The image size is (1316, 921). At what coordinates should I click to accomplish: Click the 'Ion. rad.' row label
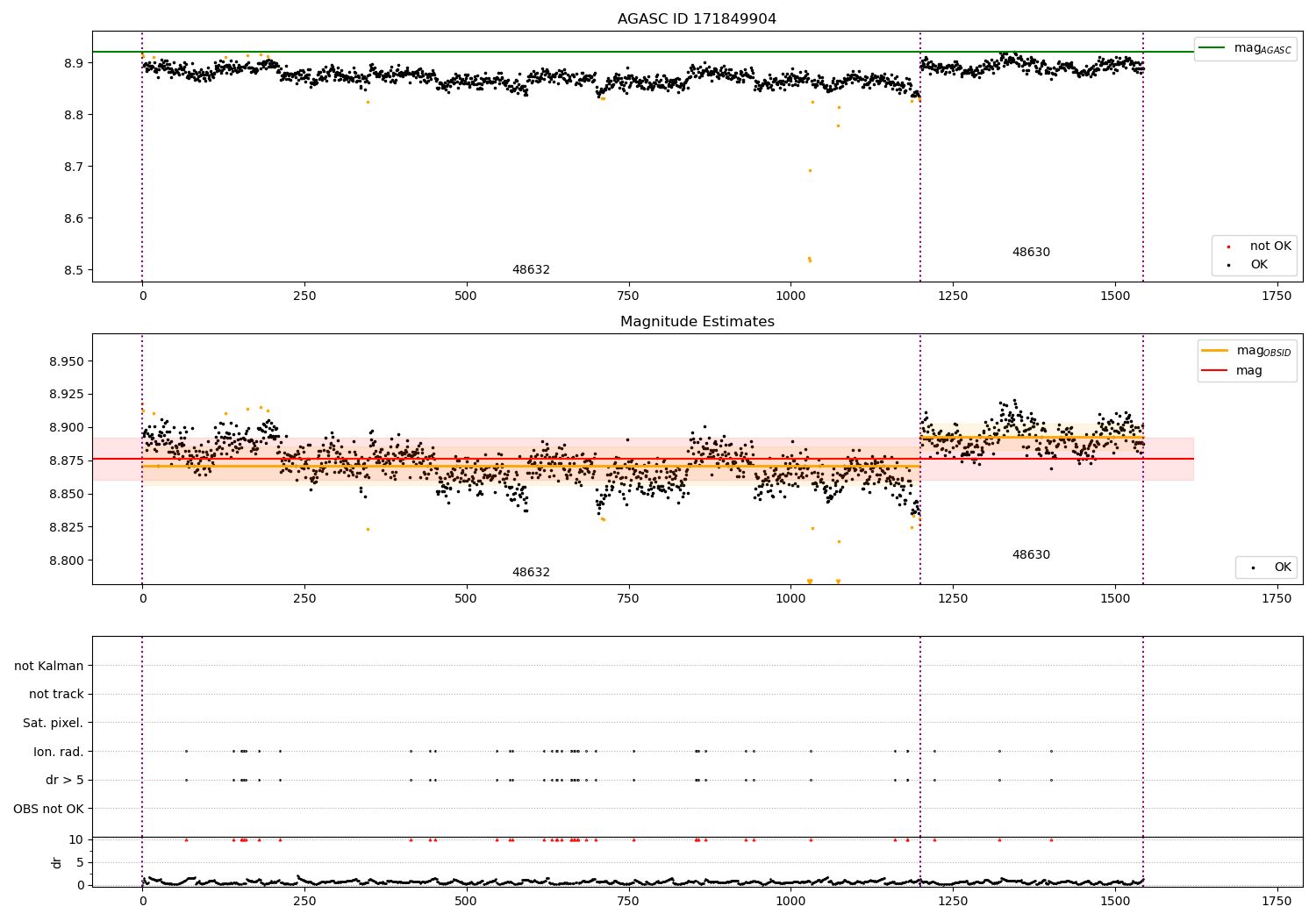59,752
